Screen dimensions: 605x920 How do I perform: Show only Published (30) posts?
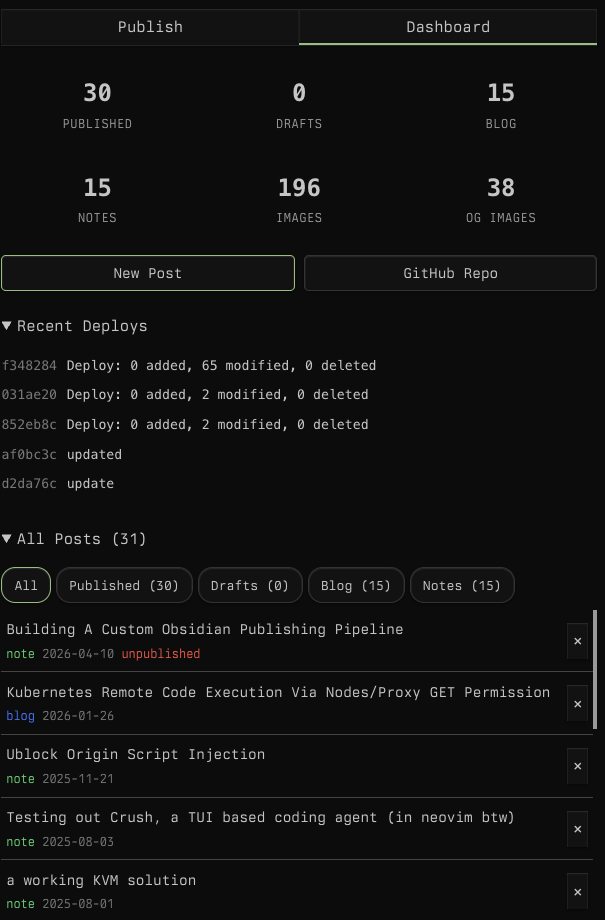[124, 586]
